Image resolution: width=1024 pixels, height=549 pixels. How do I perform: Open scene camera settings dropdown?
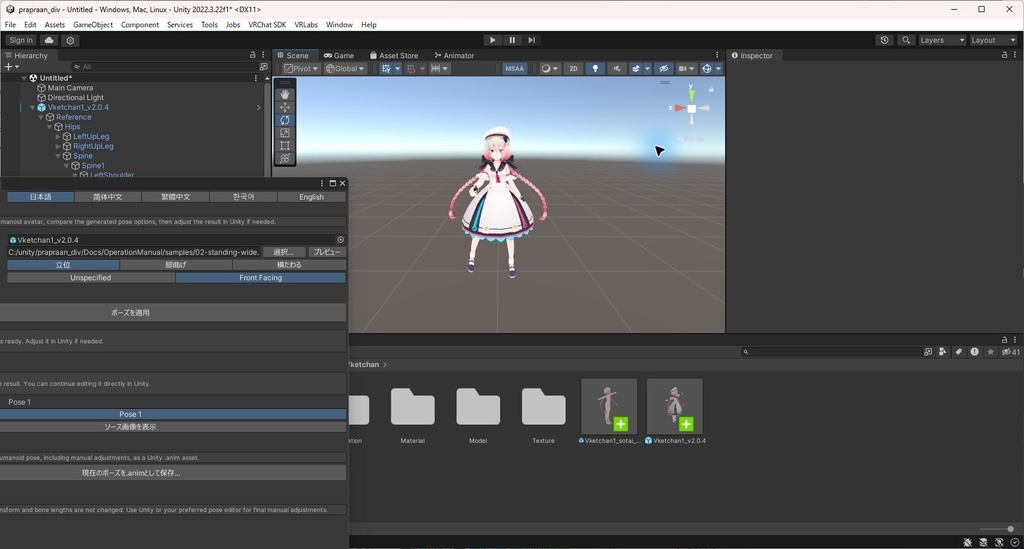(x=685, y=69)
